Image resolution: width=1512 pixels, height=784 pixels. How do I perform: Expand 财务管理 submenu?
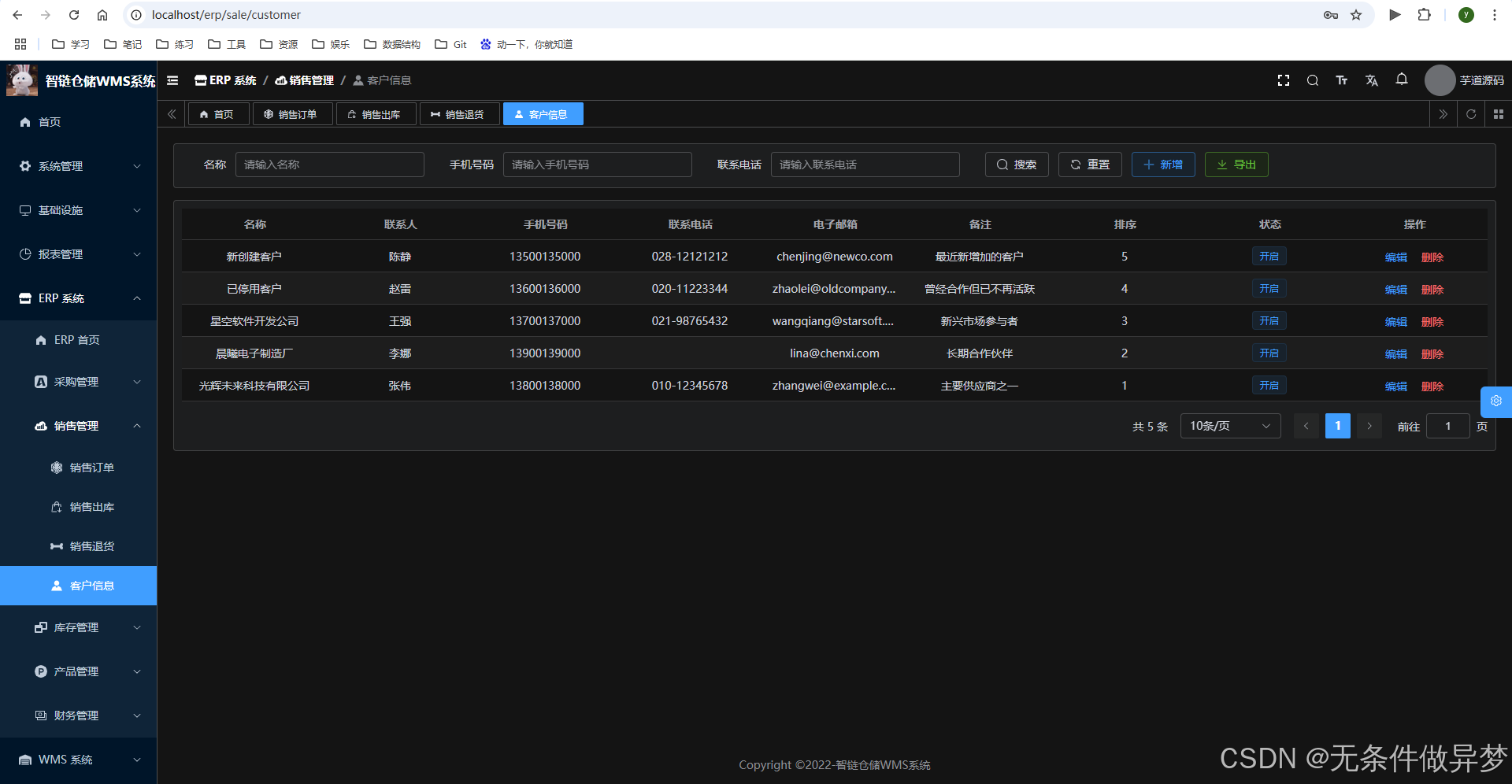click(79, 716)
